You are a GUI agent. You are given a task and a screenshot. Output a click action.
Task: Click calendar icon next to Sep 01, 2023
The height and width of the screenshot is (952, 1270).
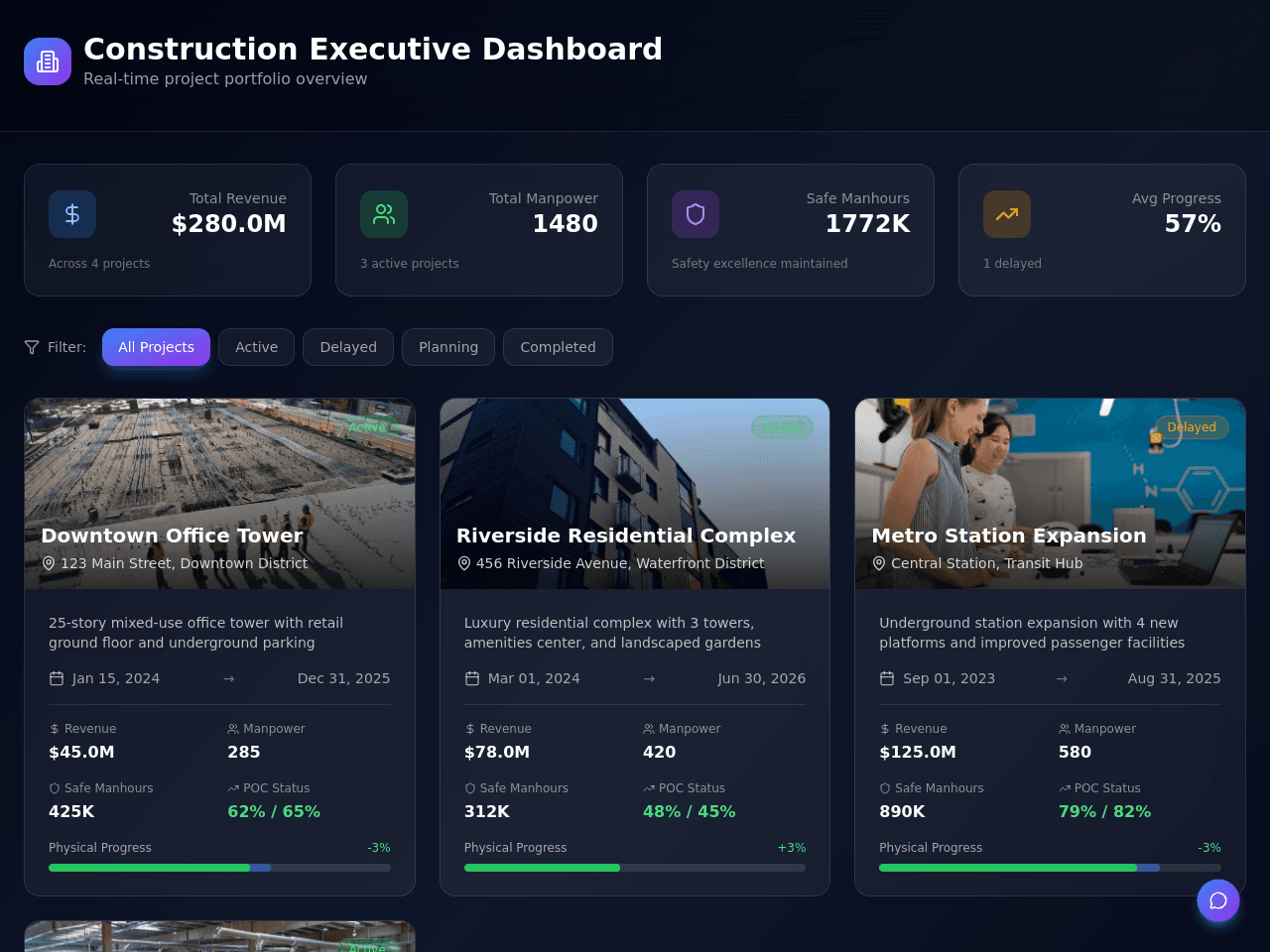(887, 678)
